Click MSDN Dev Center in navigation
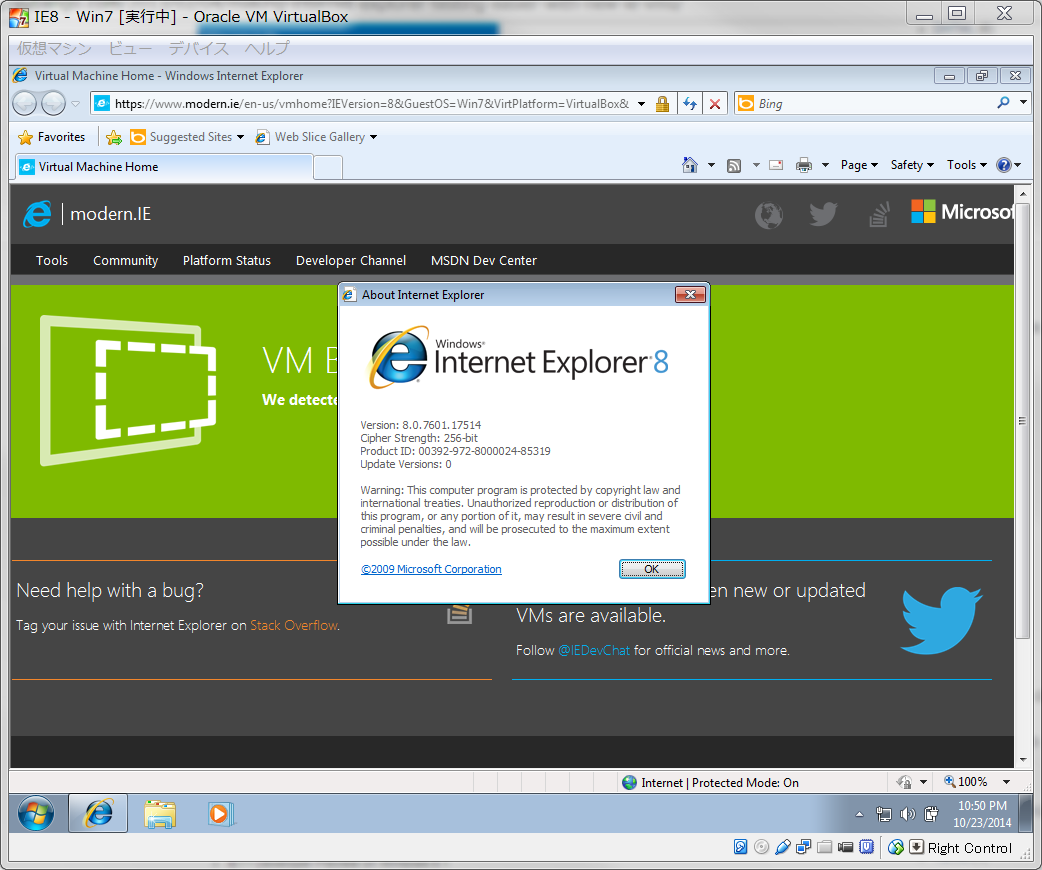Screen dimensions: 1042x870 (x=484, y=261)
